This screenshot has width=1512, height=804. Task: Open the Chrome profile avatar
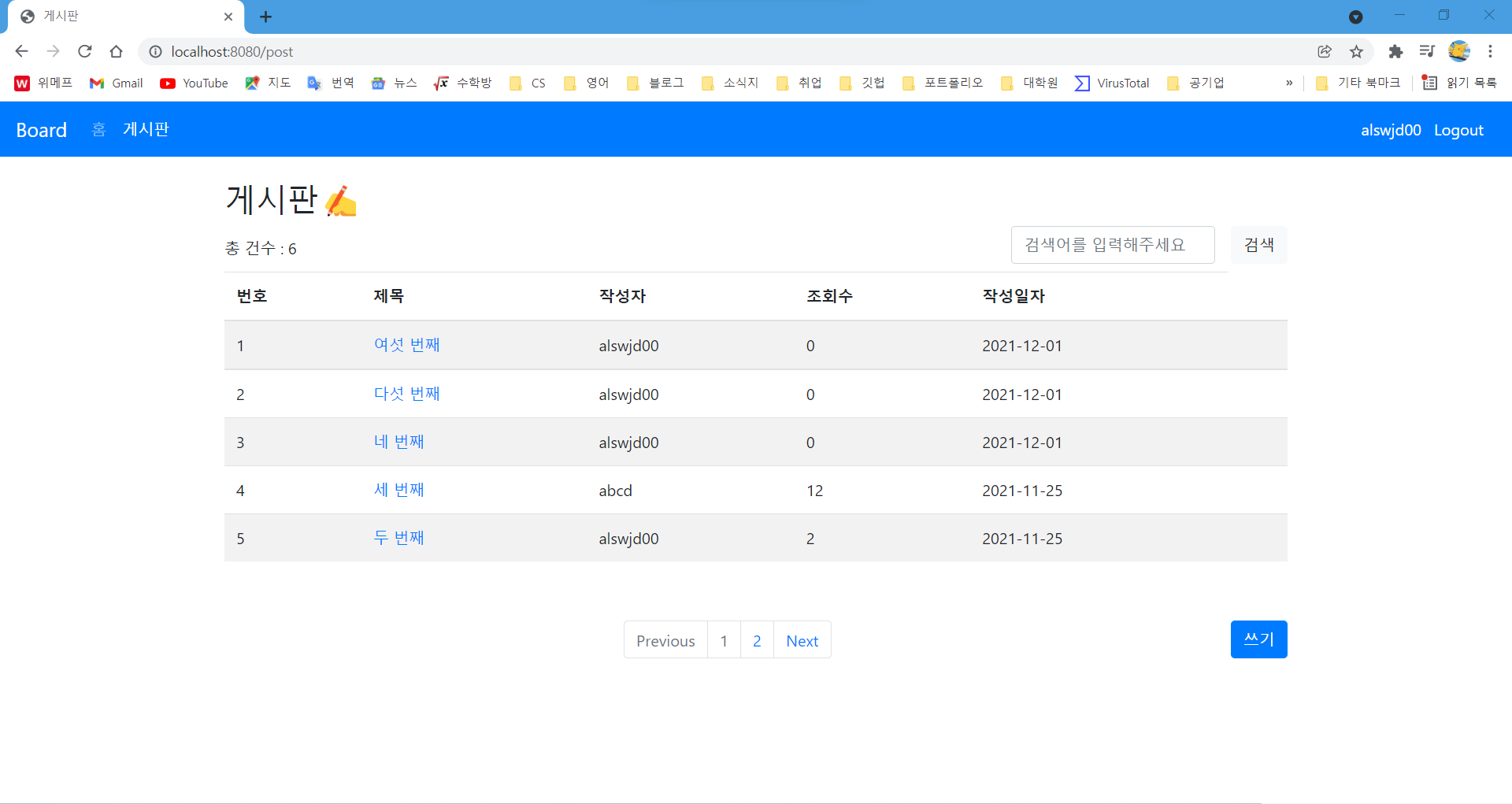pyautogui.click(x=1459, y=51)
